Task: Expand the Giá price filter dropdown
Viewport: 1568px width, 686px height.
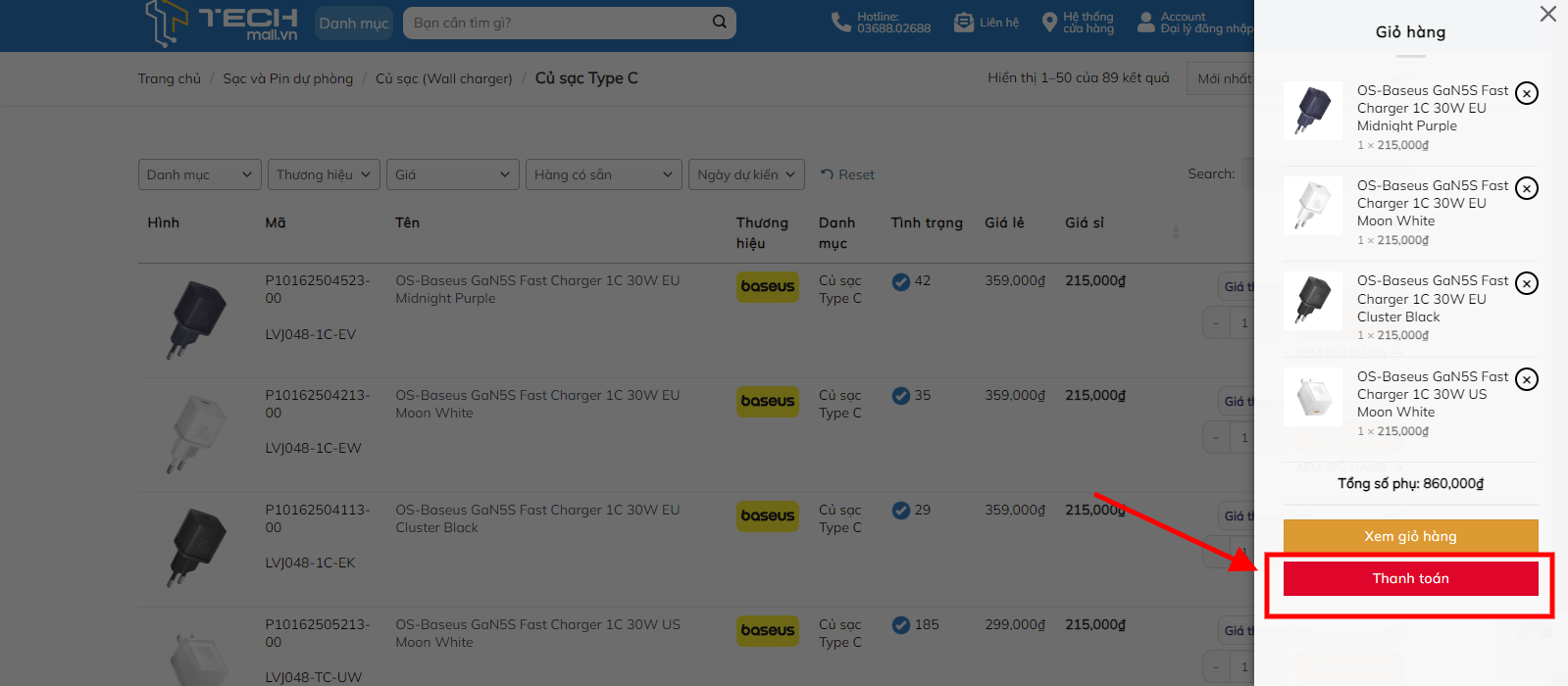Action: pyautogui.click(x=452, y=174)
